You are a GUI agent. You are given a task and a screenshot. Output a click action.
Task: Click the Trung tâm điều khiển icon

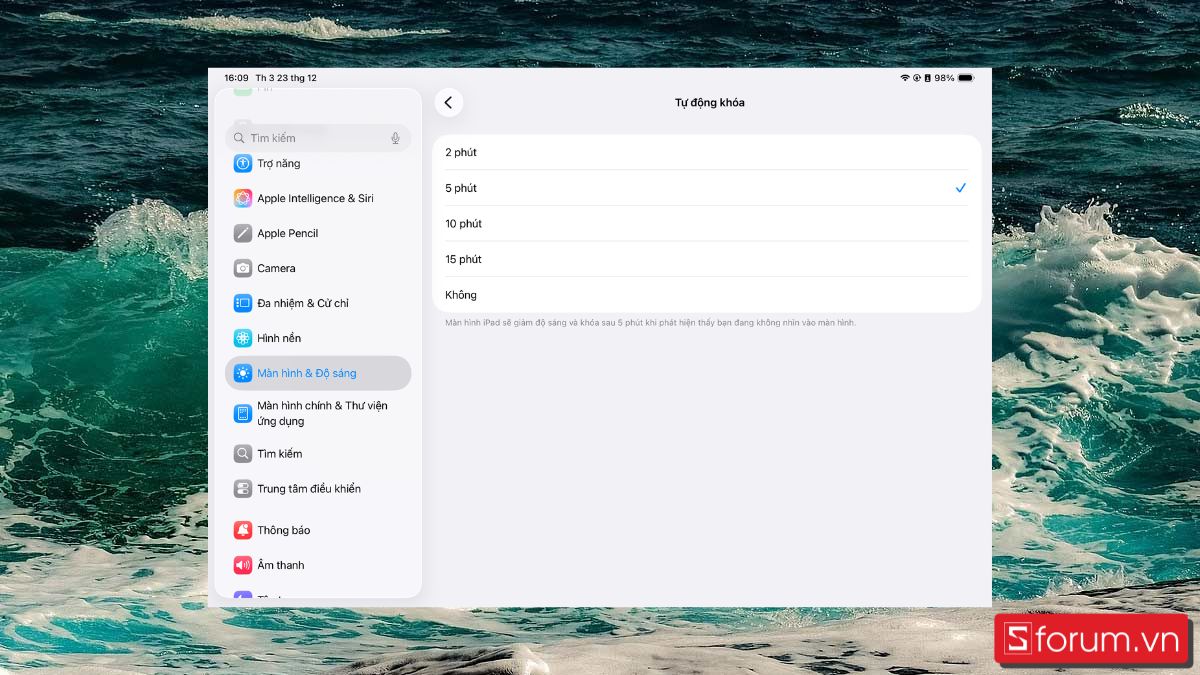(x=243, y=489)
